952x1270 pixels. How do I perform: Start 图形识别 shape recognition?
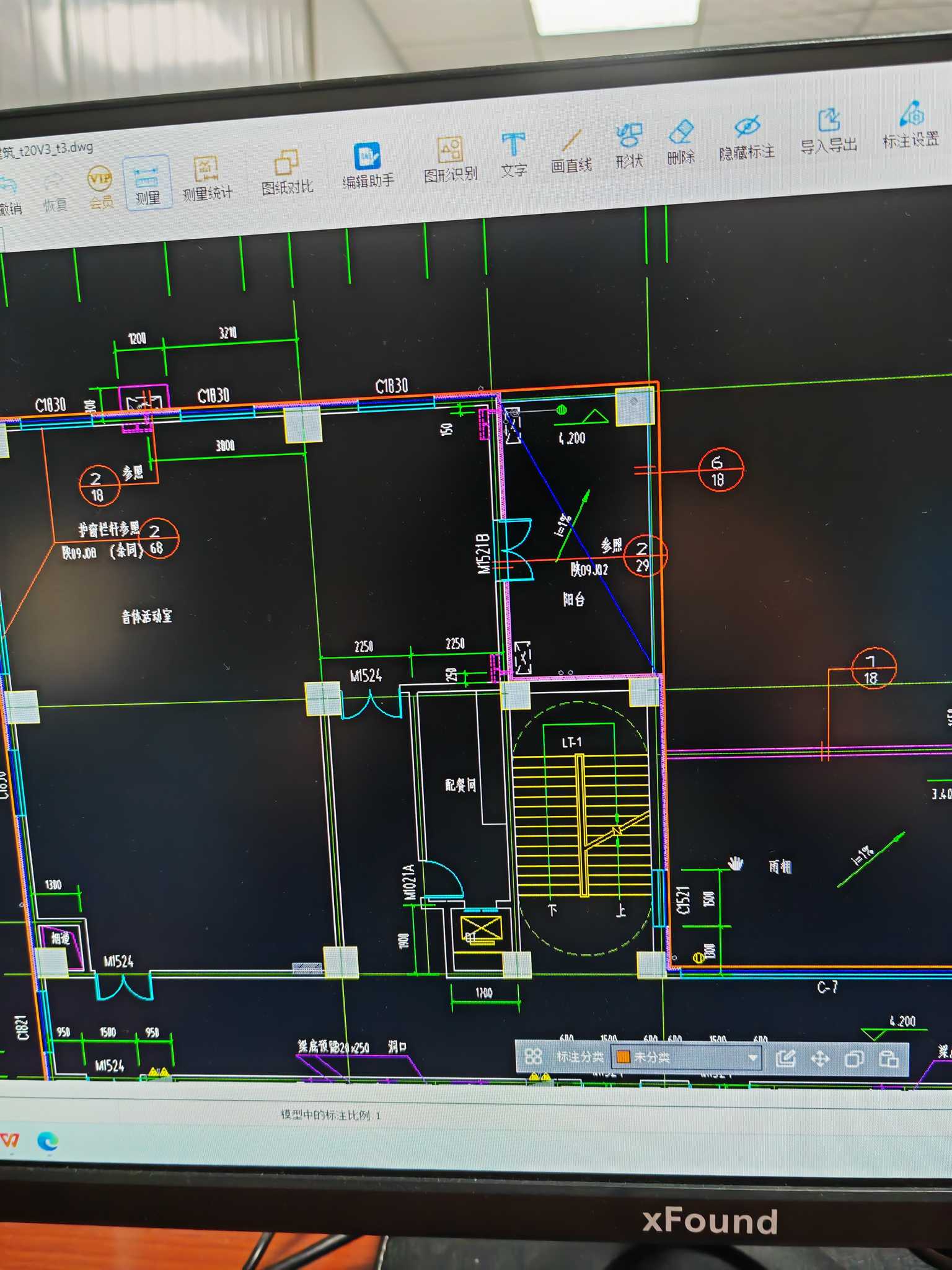[x=450, y=159]
